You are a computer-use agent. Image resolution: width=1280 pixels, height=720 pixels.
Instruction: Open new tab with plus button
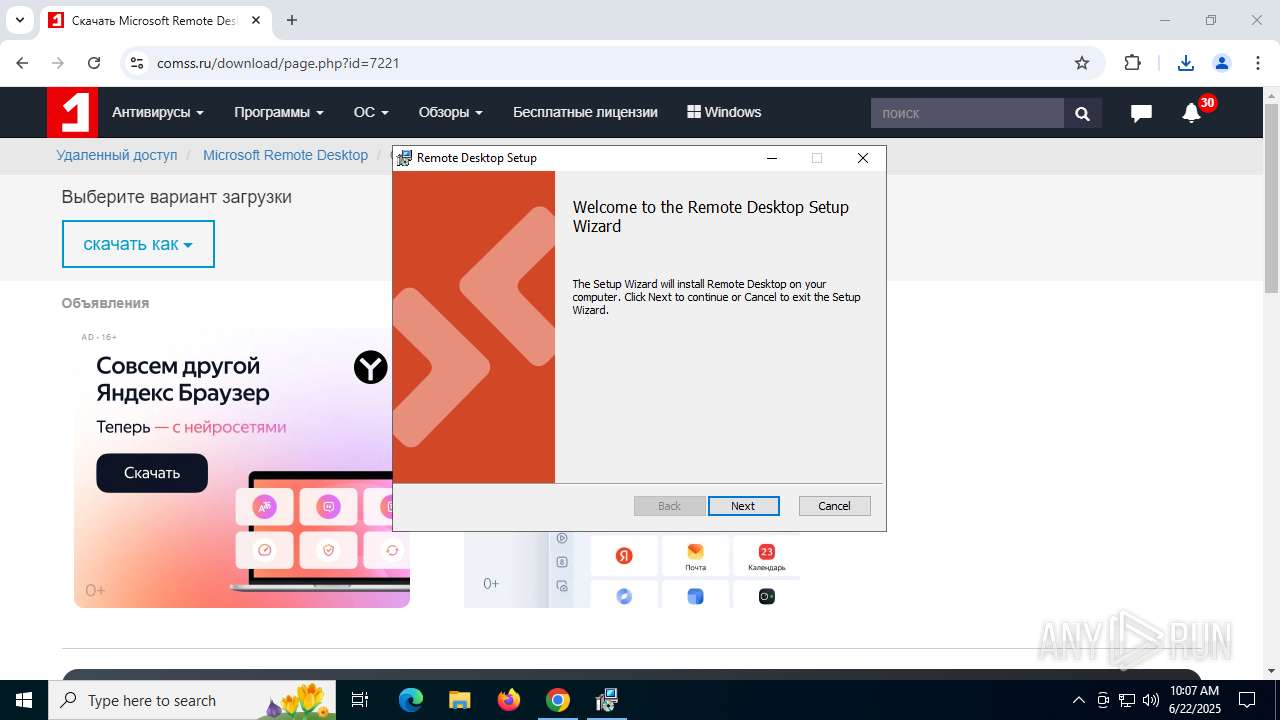click(292, 20)
